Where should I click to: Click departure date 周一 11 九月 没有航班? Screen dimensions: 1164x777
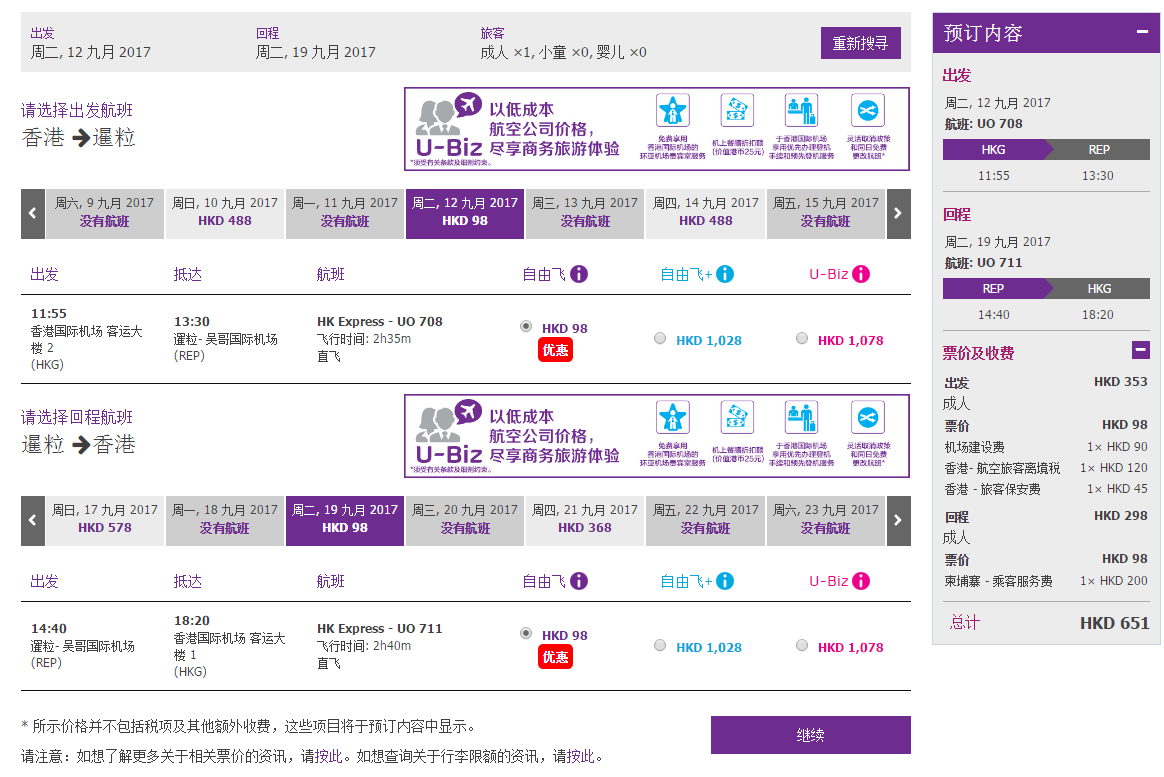tap(345, 214)
